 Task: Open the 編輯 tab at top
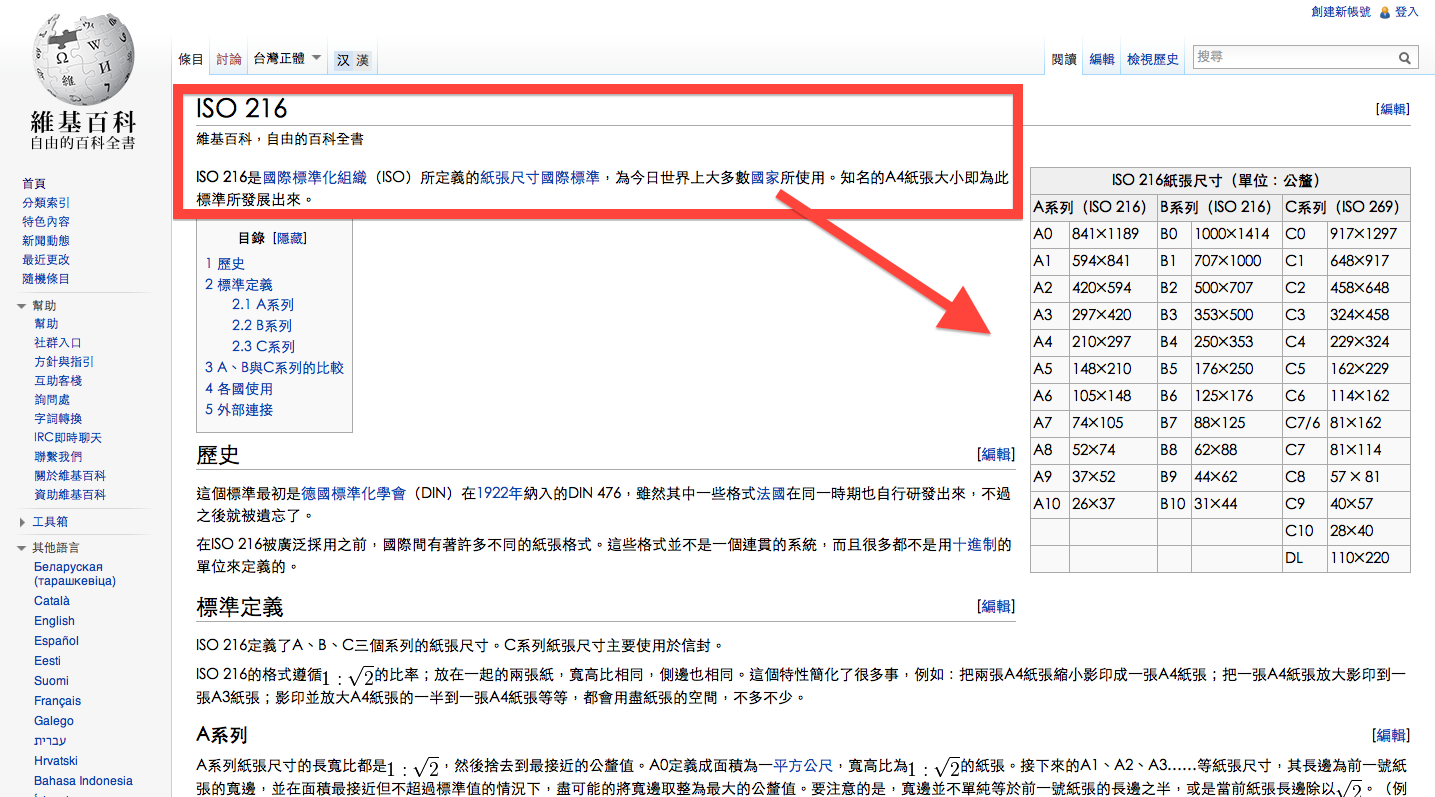(x=1102, y=59)
